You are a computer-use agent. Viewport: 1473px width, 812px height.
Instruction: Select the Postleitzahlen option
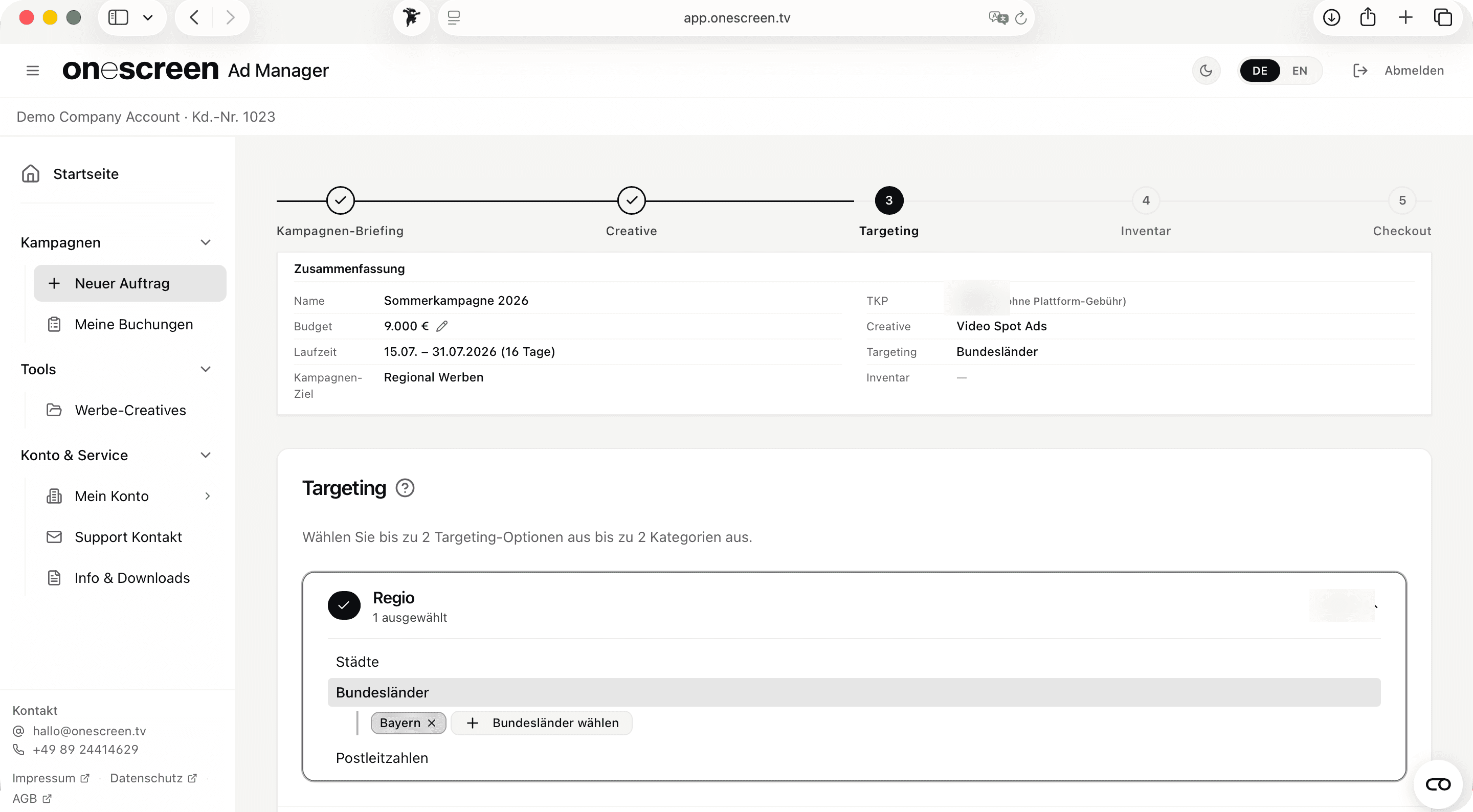point(382,758)
